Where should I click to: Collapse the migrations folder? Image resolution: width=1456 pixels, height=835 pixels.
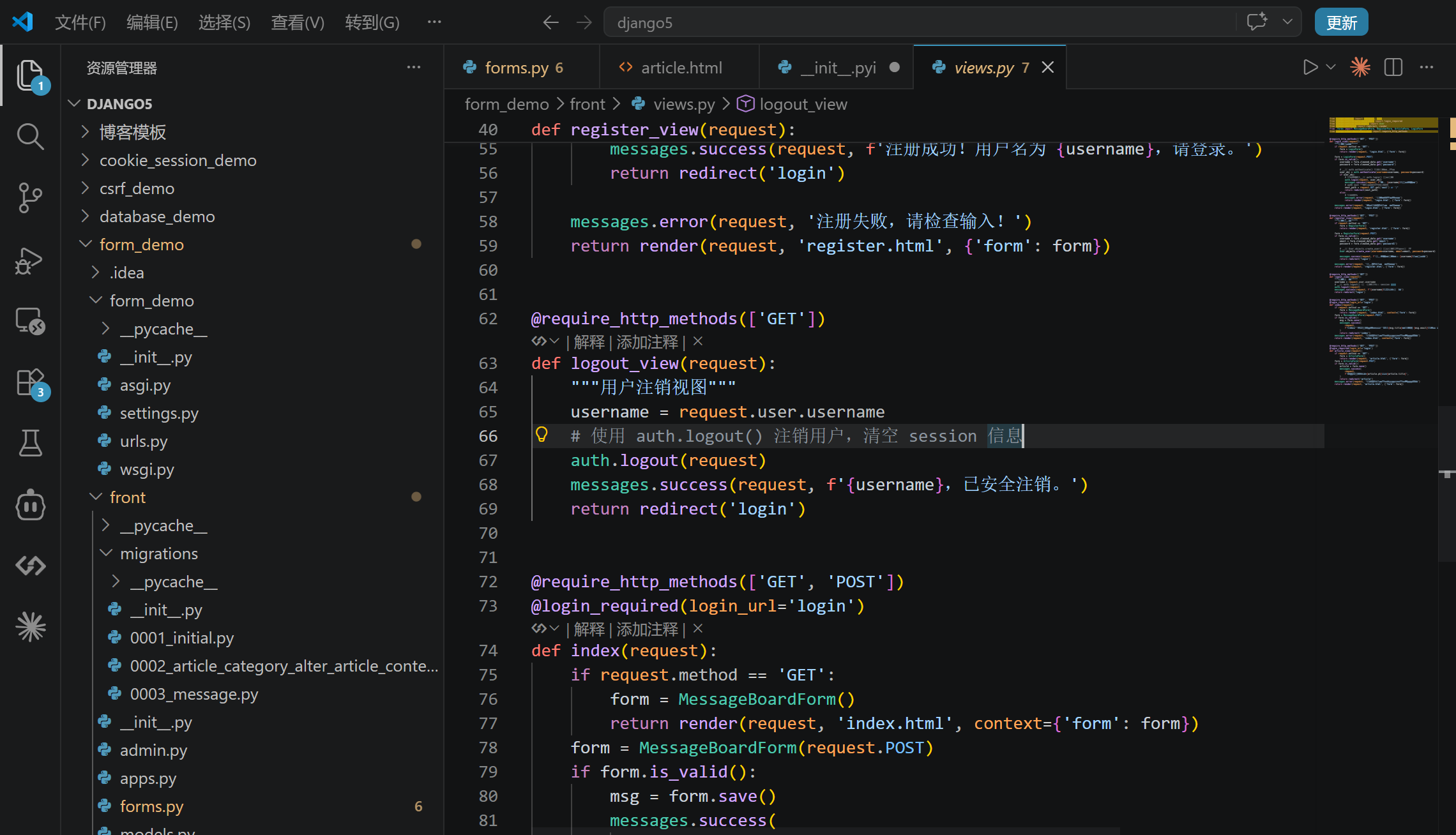pos(158,553)
